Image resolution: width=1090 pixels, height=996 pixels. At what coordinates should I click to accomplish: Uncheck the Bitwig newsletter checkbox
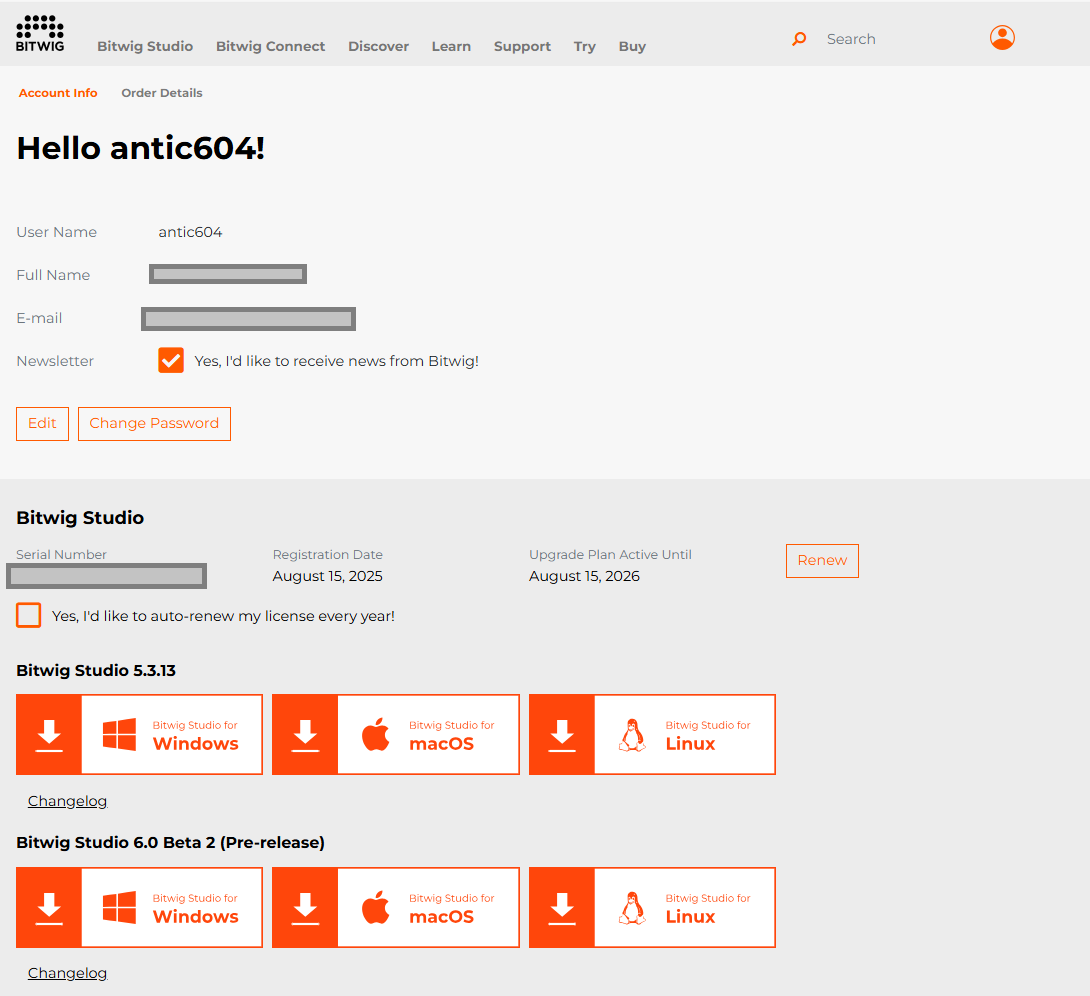[x=171, y=361]
